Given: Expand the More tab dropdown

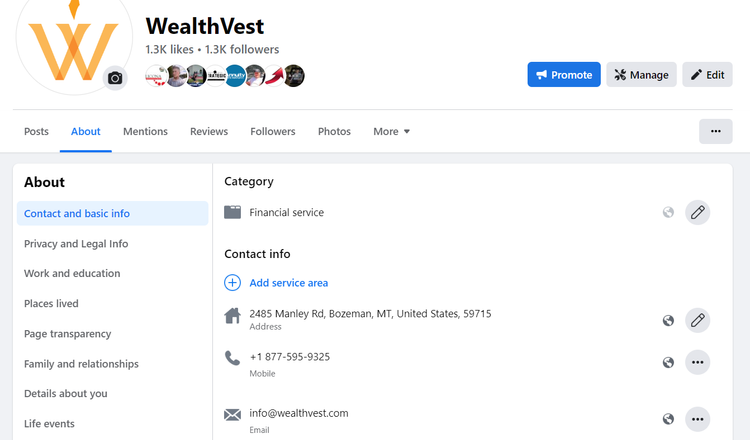Looking at the screenshot, I should (391, 132).
